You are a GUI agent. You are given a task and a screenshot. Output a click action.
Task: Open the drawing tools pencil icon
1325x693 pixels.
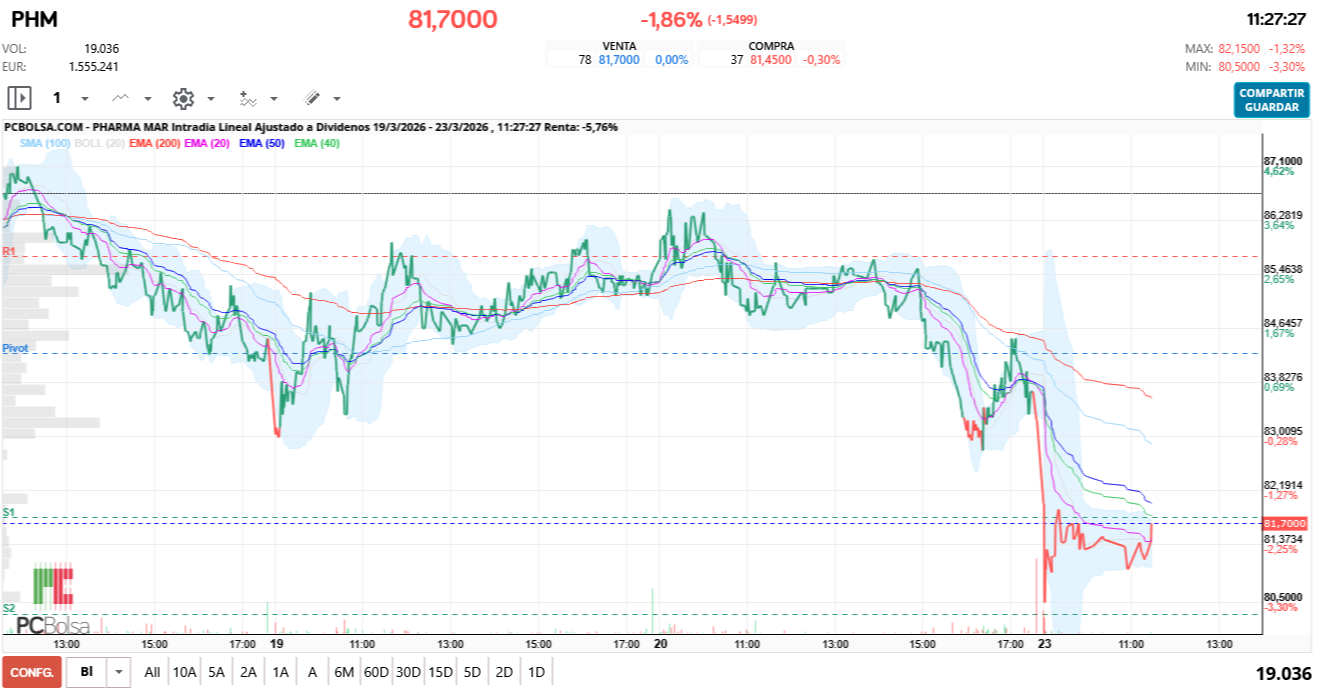[311, 98]
